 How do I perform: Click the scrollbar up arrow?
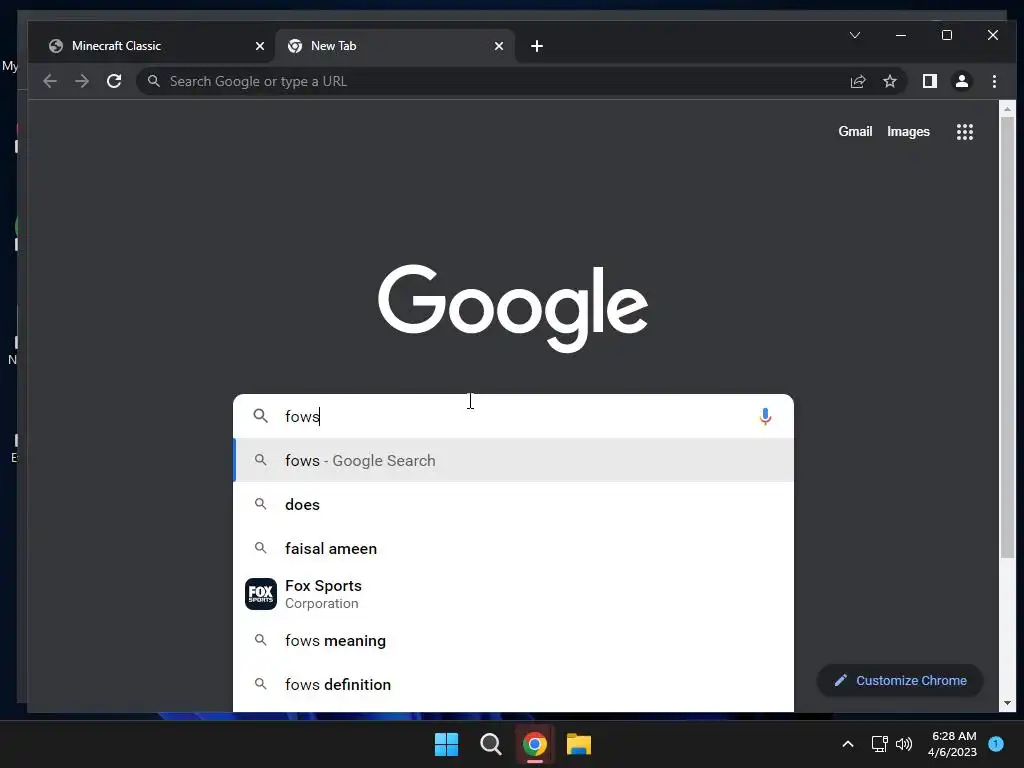[x=1006, y=109]
